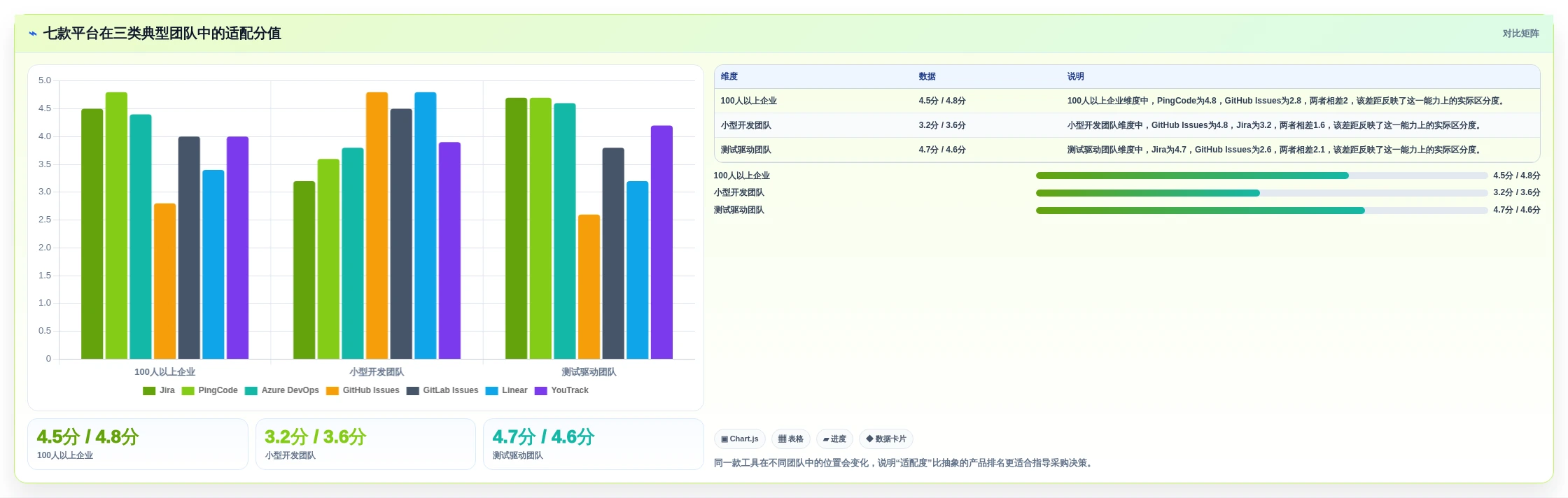Toggle PingCode series in legend
Viewport: 1568px width, 498px height.
210,391
